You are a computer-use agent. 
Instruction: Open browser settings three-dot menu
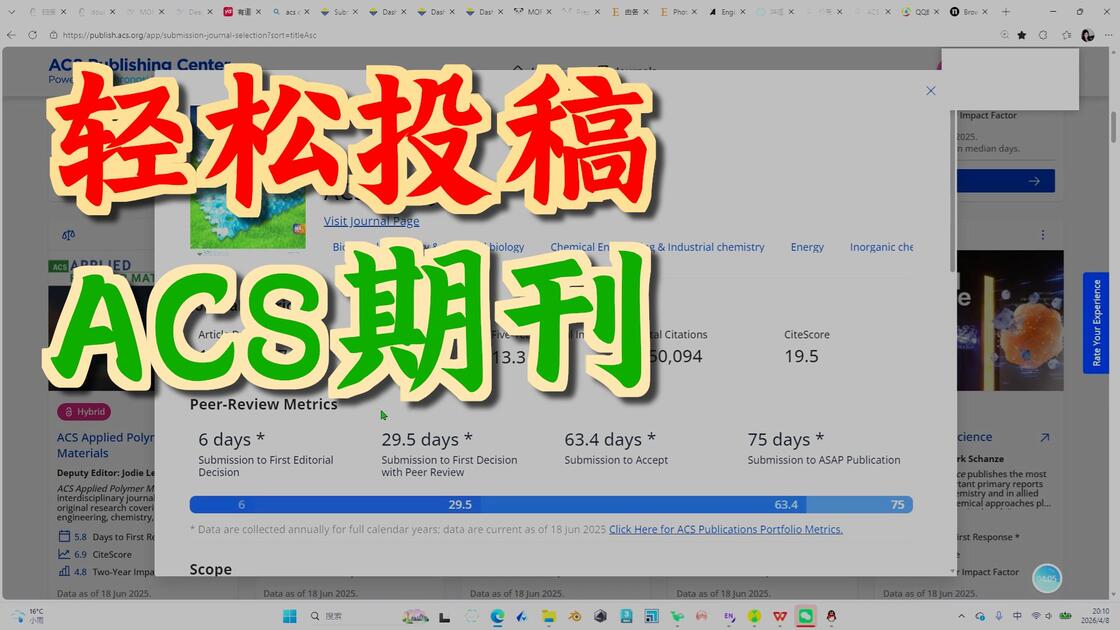1109,35
